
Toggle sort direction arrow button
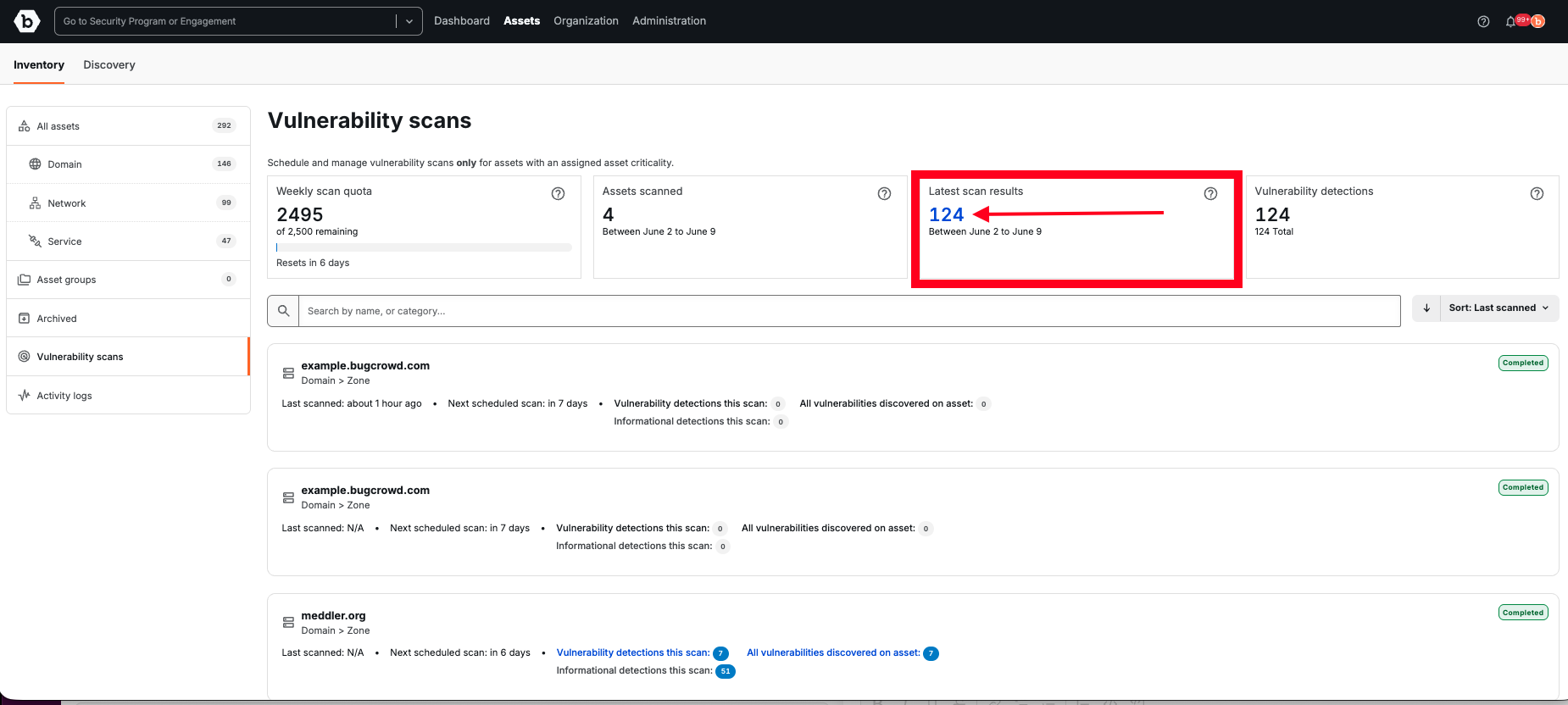pos(1426,308)
